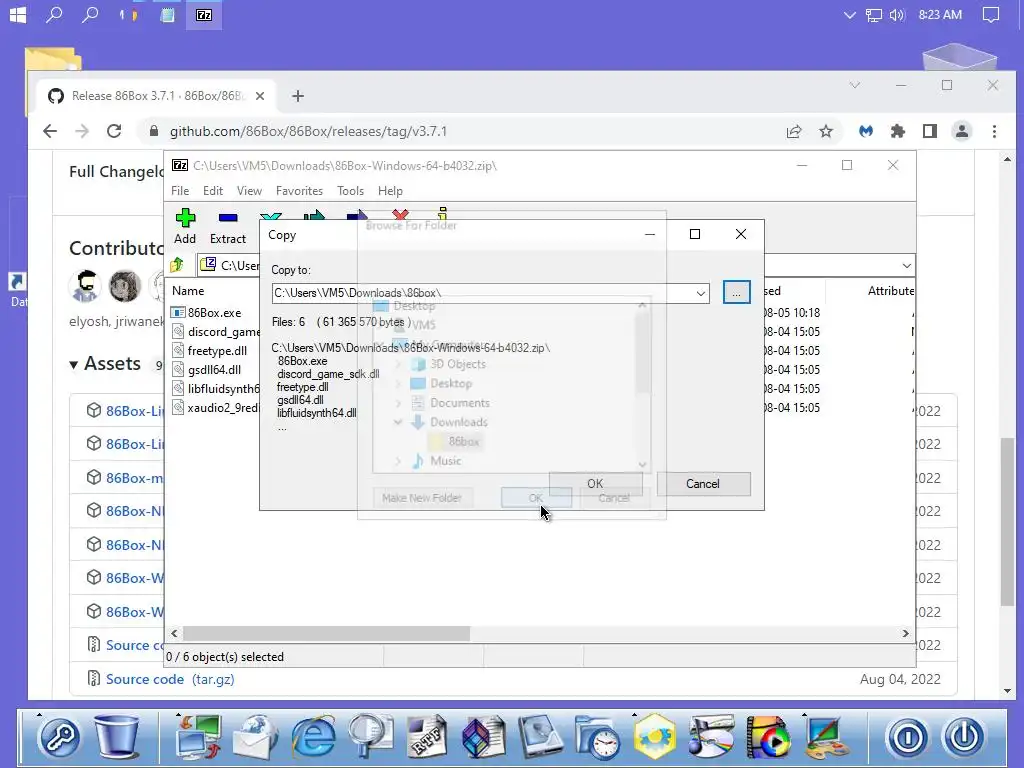1024x768 pixels.
Task: Reload the GitHub page
Action: click(114, 131)
